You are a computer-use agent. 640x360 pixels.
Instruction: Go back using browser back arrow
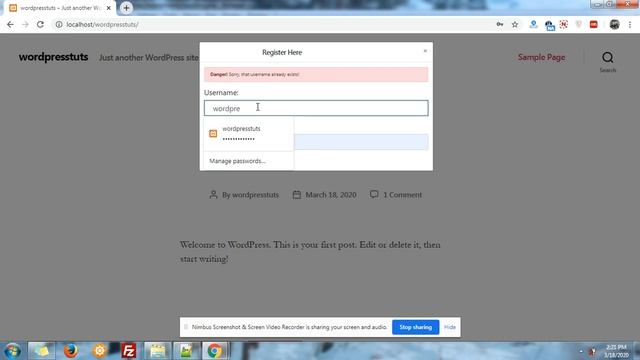[10, 24]
